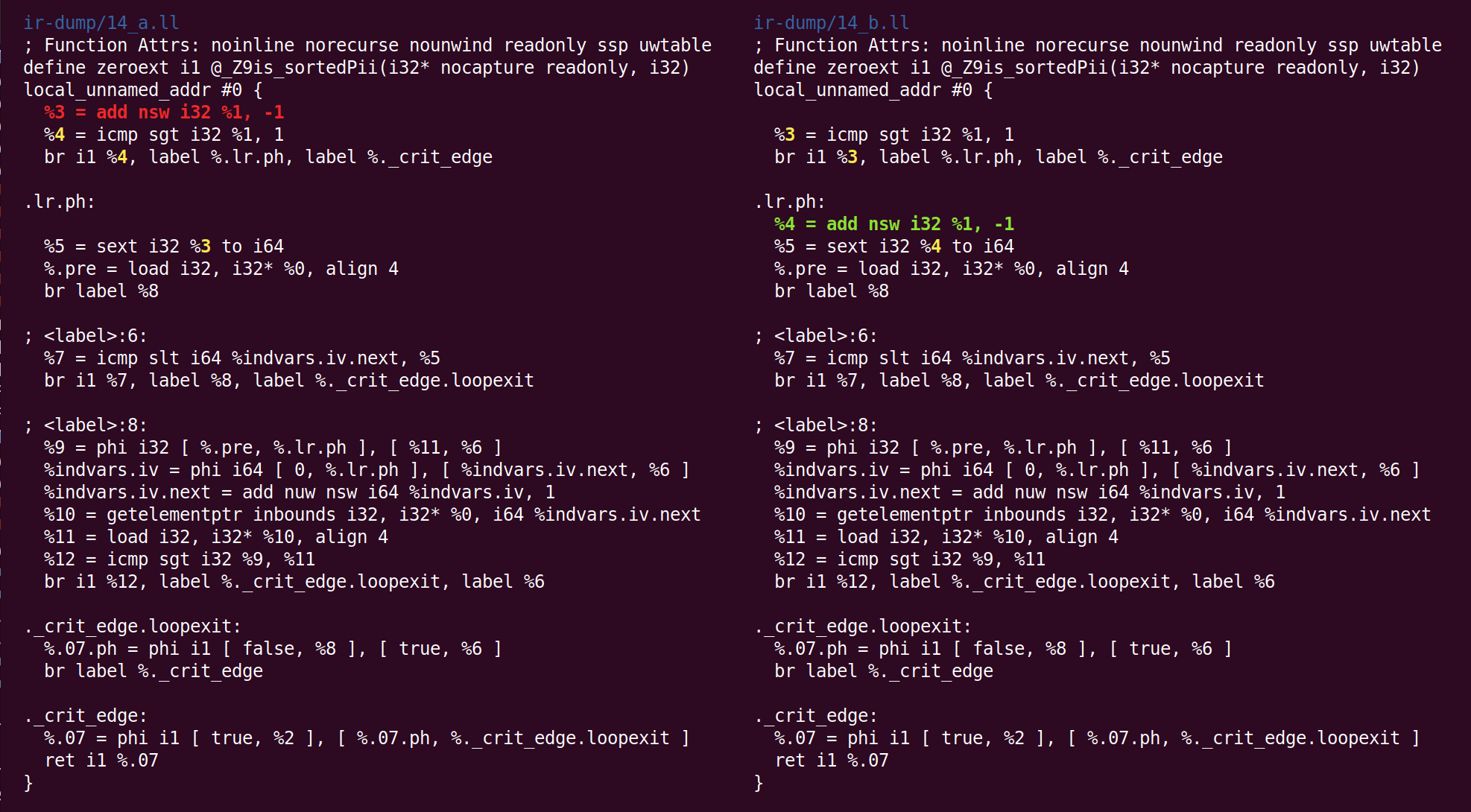Click the ret i1 %.07 line in left pane
Screen dimensions: 1471x812
click(x=101, y=761)
